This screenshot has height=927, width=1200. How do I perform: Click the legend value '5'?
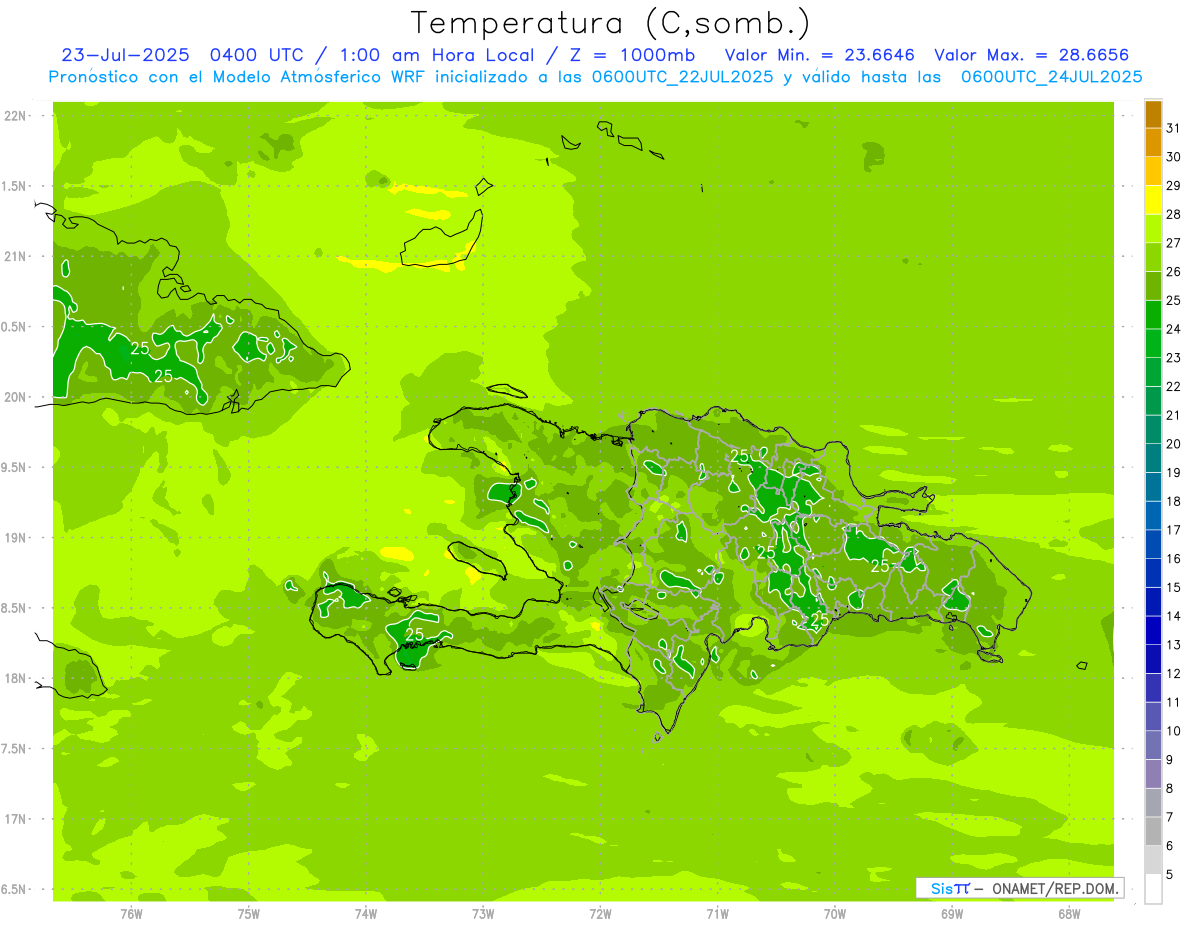1170,874
